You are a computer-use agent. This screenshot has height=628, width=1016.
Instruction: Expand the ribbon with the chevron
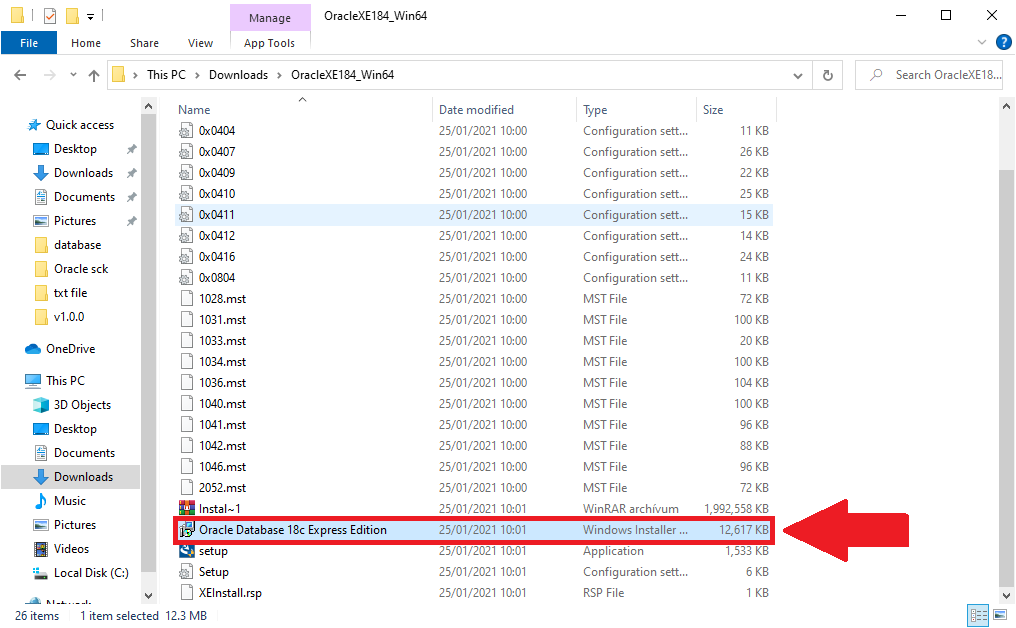point(982,43)
